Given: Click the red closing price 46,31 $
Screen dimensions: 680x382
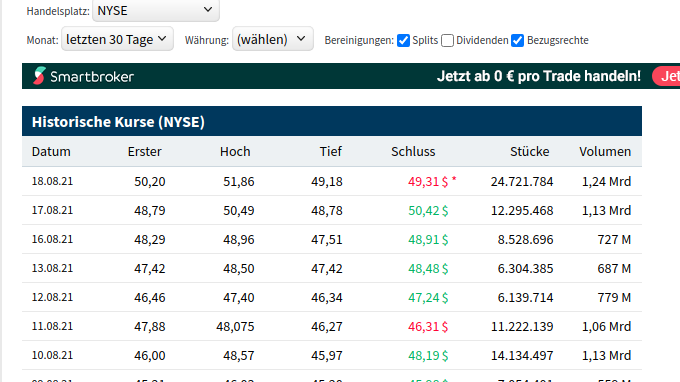Looking at the screenshot, I should click(x=428, y=326).
